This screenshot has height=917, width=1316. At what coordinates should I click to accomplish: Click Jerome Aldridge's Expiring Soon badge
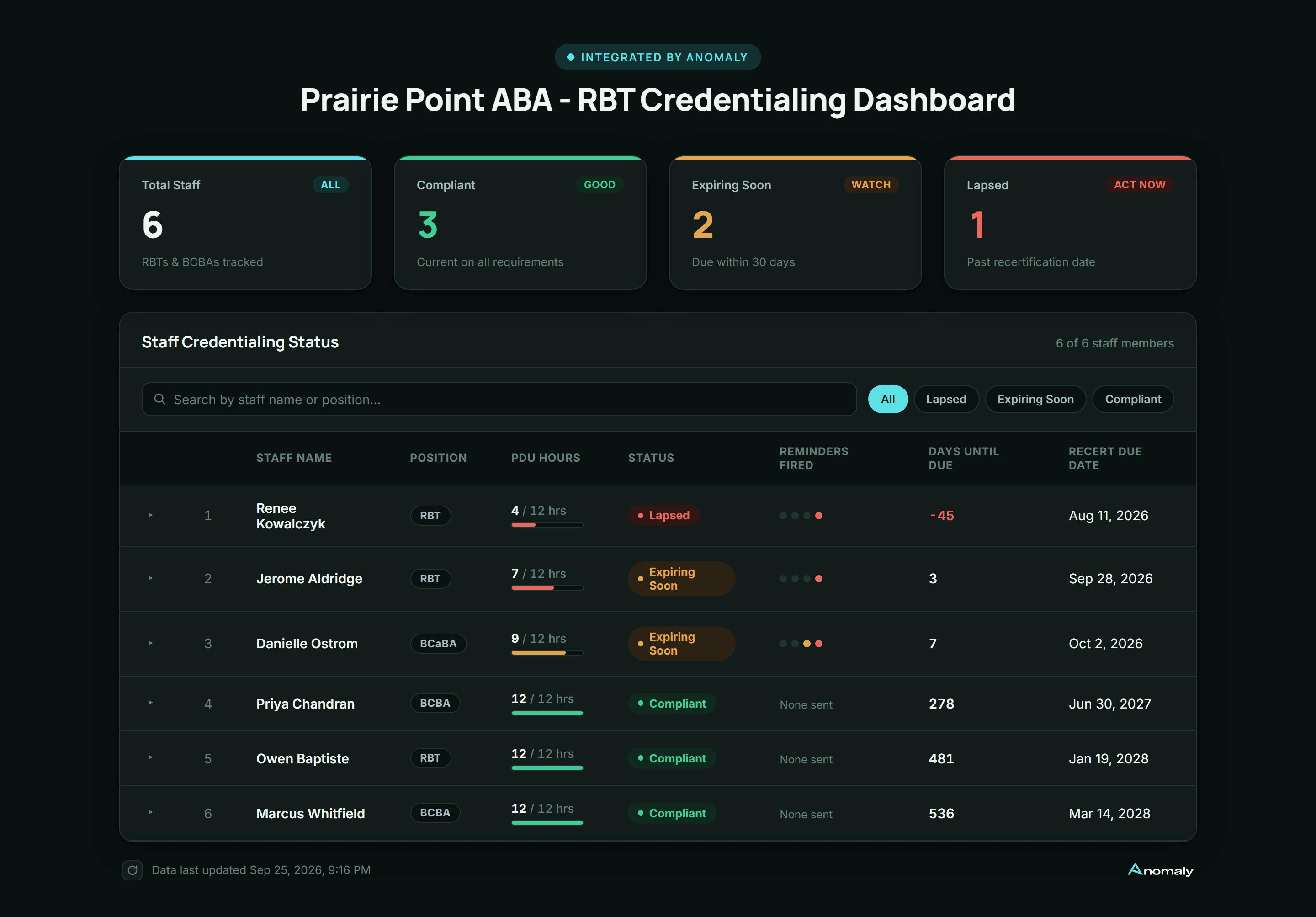tap(681, 579)
